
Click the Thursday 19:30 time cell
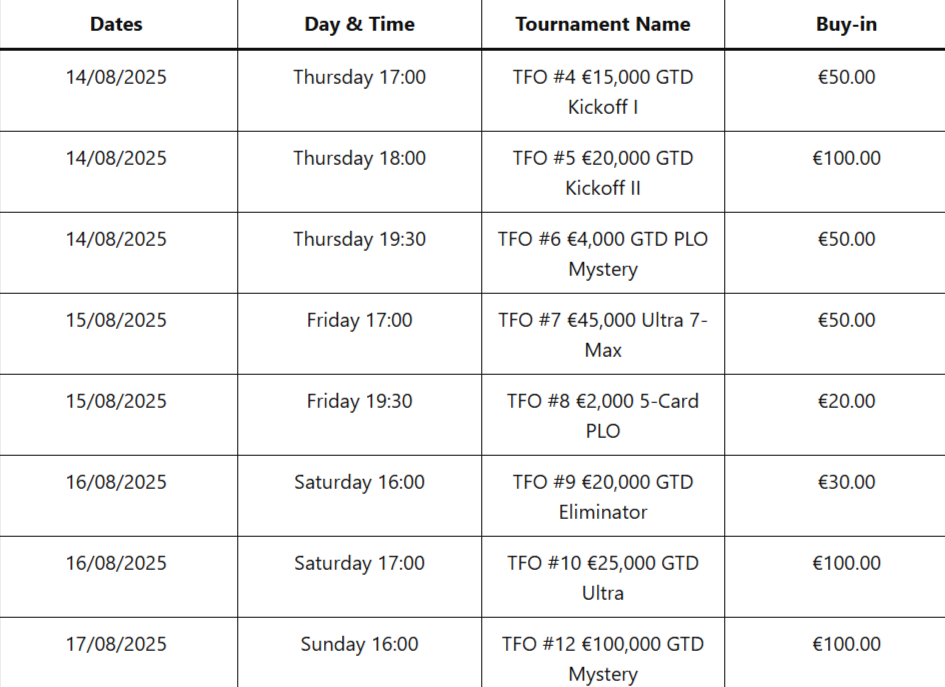tap(359, 239)
